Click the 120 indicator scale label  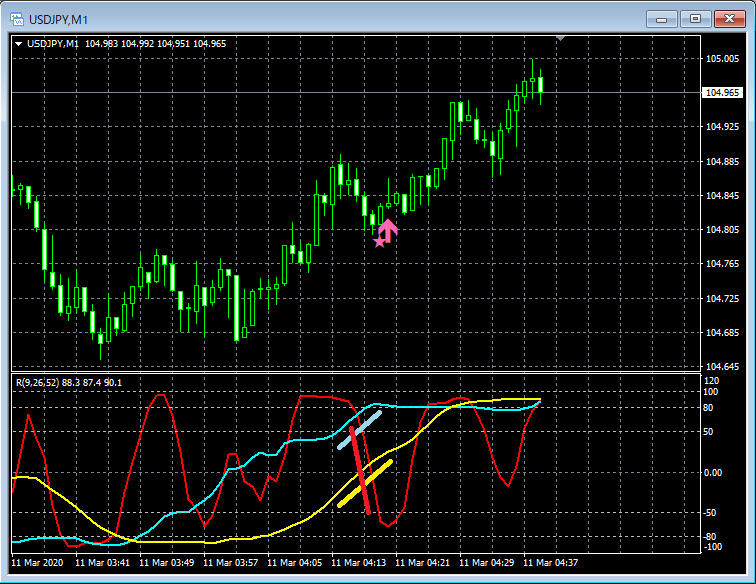(x=711, y=381)
